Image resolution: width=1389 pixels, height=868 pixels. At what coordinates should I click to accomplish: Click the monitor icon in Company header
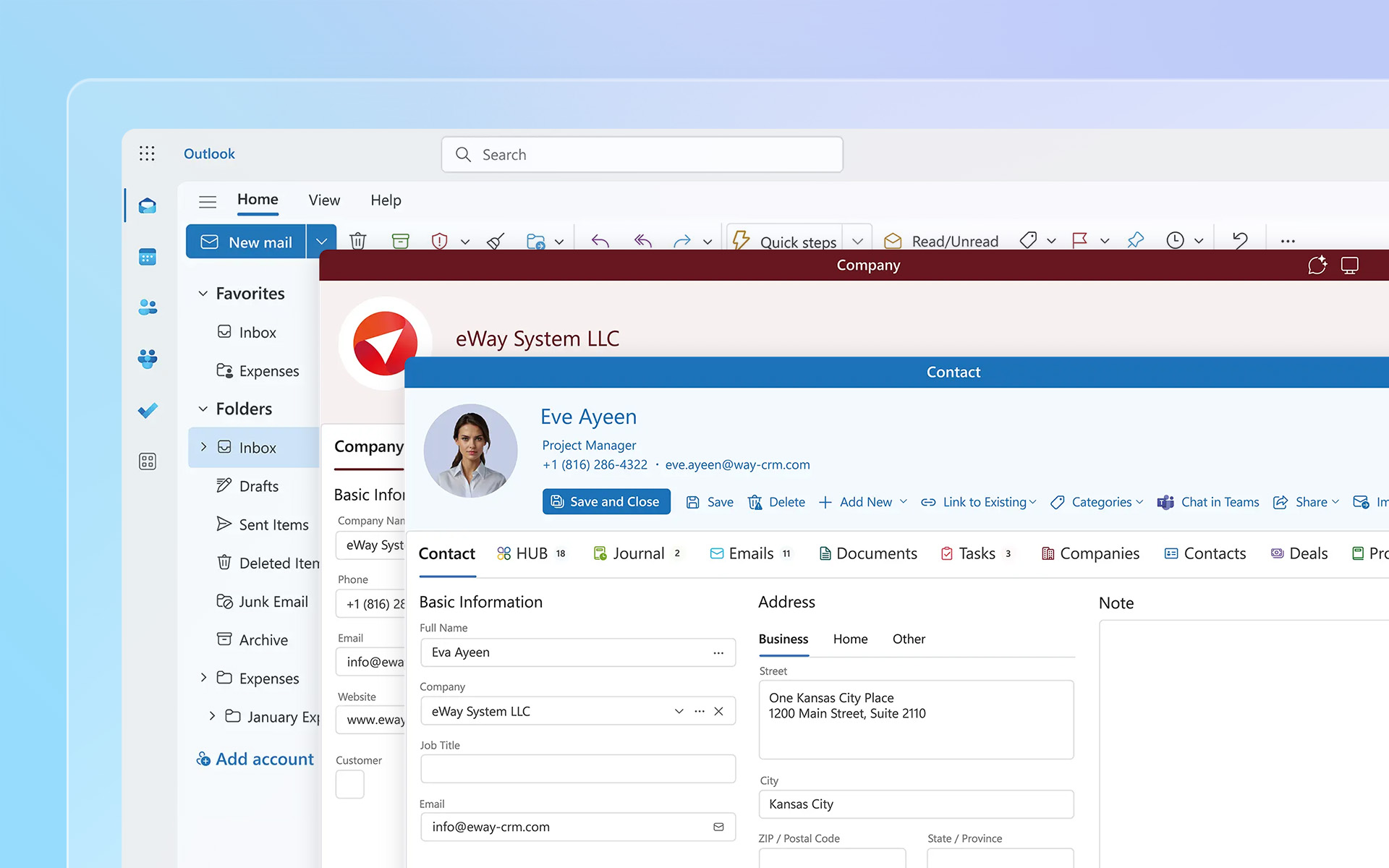(x=1350, y=265)
